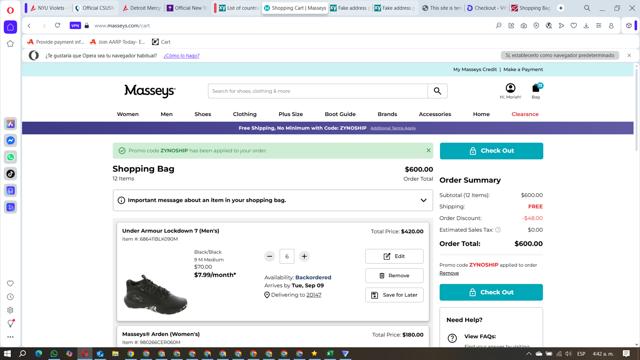Open Make a Payment link

pos(523,69)
